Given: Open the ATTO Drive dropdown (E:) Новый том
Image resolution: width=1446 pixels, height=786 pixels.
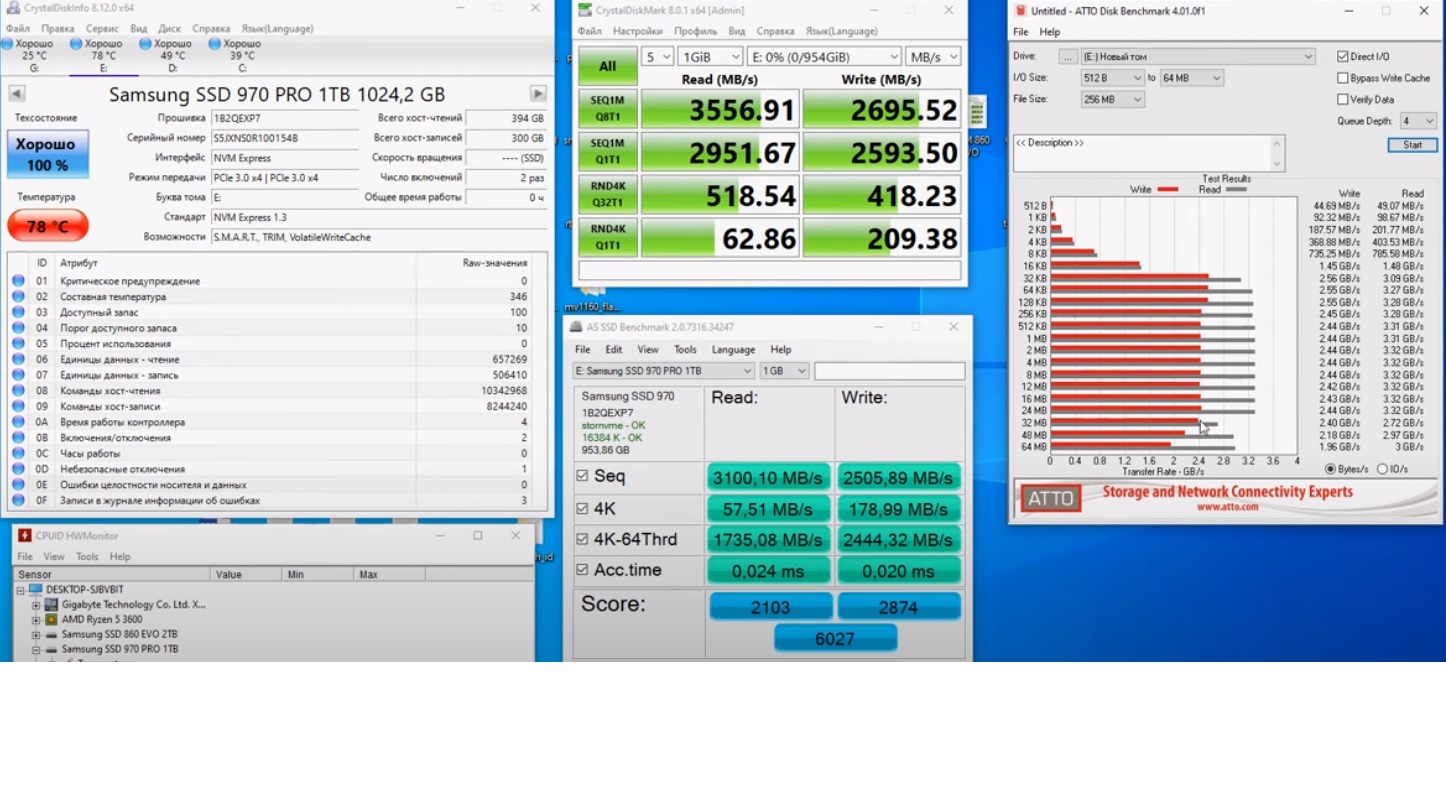Looking at the screenshot, I should pos(1198,57).
